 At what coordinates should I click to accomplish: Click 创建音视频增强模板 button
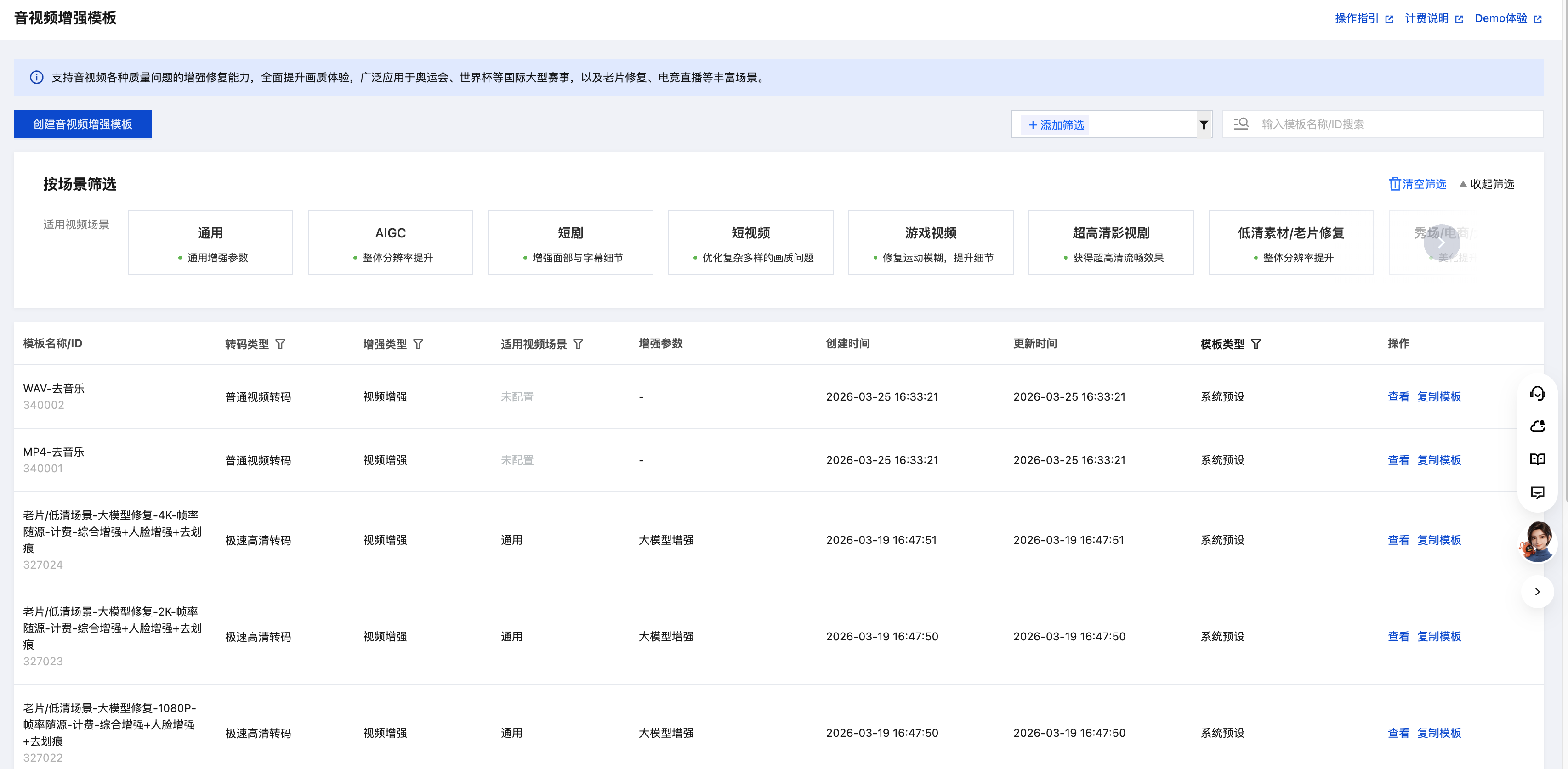pyautogui.click(x=83, y=124)
